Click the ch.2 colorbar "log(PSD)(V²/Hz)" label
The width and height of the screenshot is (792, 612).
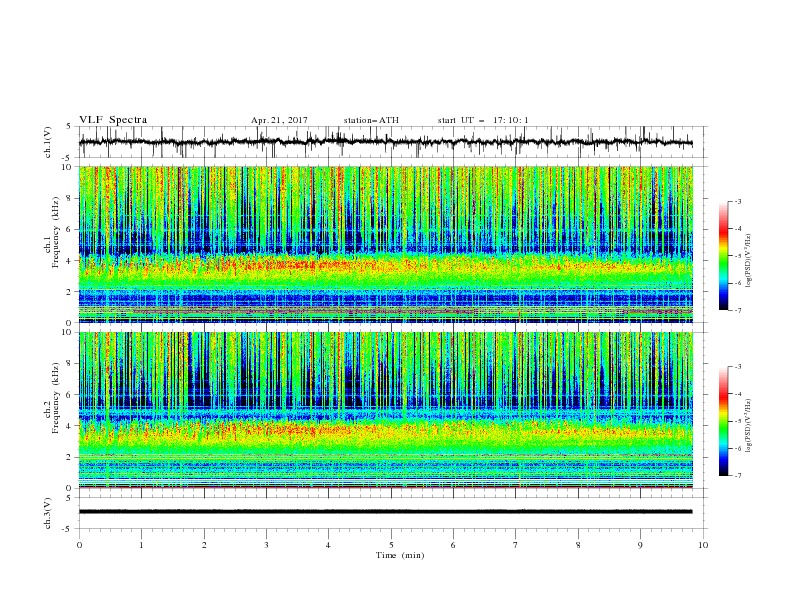point(749,426)
